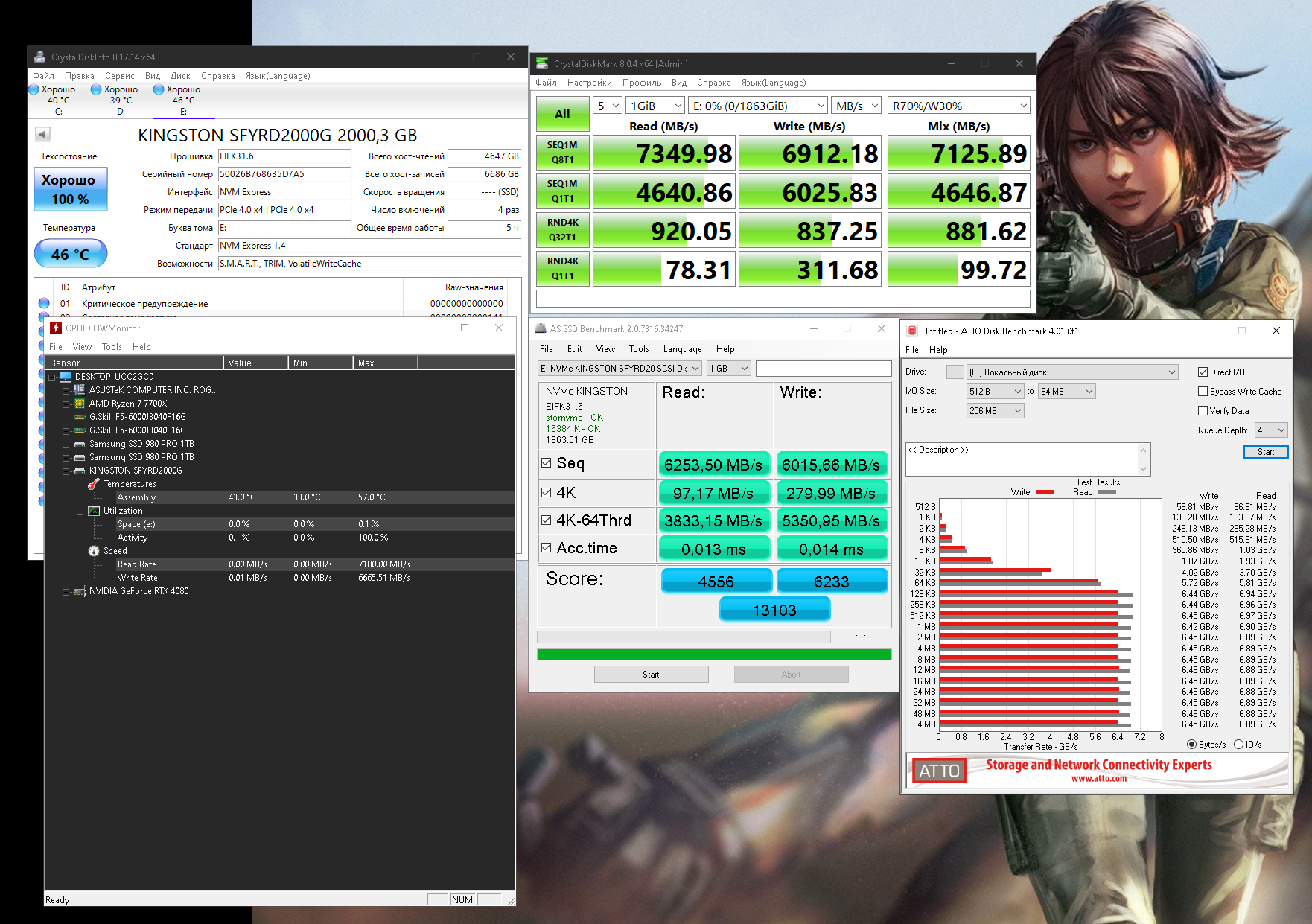Open the AS SSD 1 GB size dropdown
Screen dimensions: 1312x924
[x=728, y=368]
